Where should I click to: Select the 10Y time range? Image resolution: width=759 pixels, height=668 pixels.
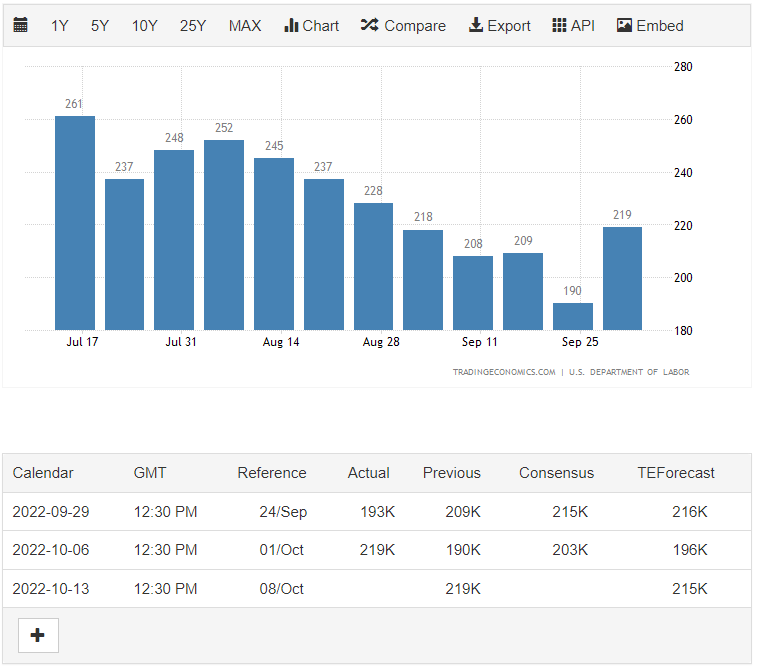[144, 26]
